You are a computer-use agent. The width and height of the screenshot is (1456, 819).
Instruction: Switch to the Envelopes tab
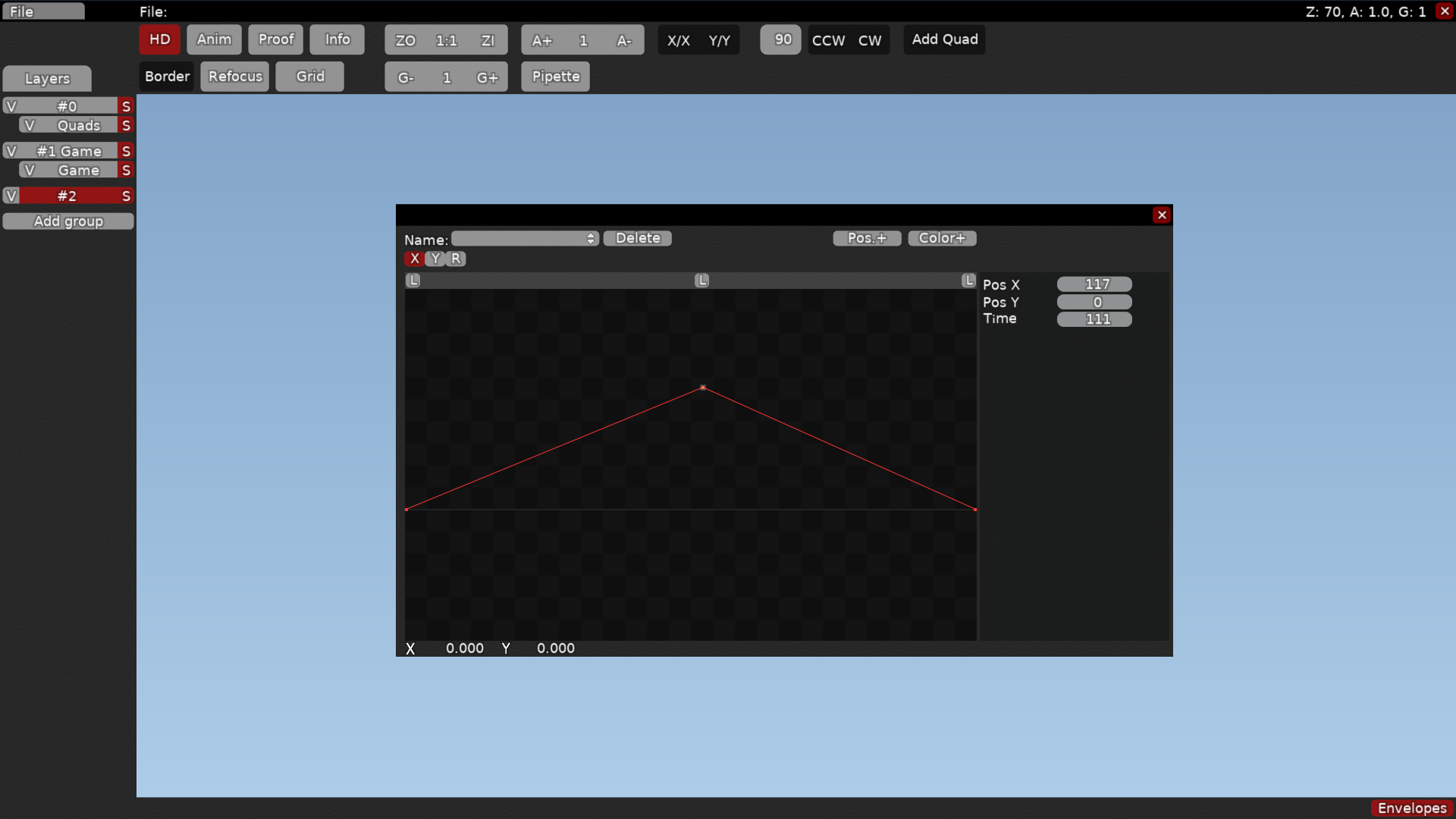click(x=1411, y=808)
